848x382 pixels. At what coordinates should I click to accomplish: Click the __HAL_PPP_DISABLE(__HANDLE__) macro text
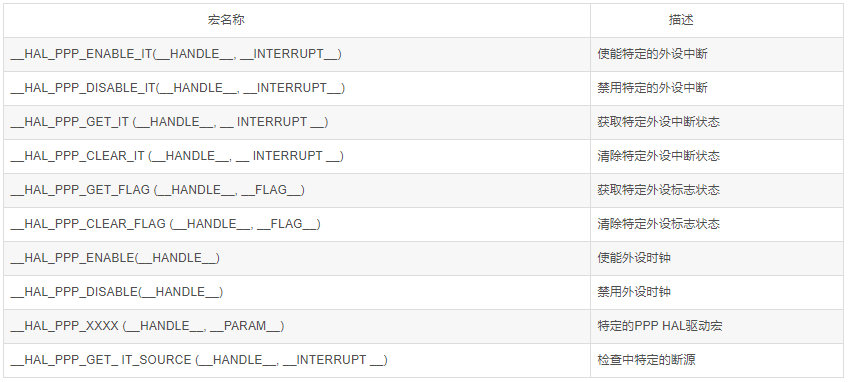pos(116,292)
